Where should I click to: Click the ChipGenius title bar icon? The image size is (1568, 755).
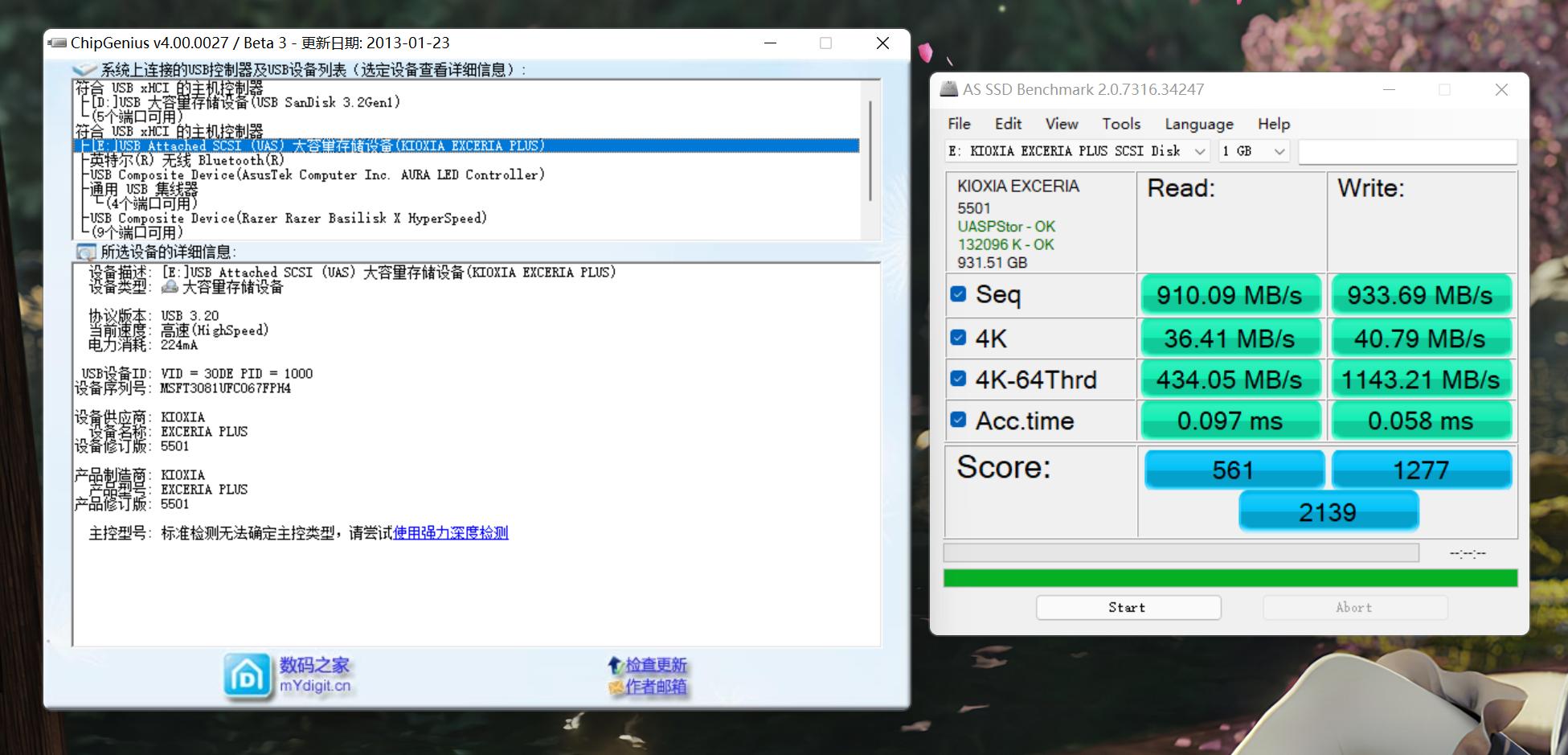[x=58, y=43]
